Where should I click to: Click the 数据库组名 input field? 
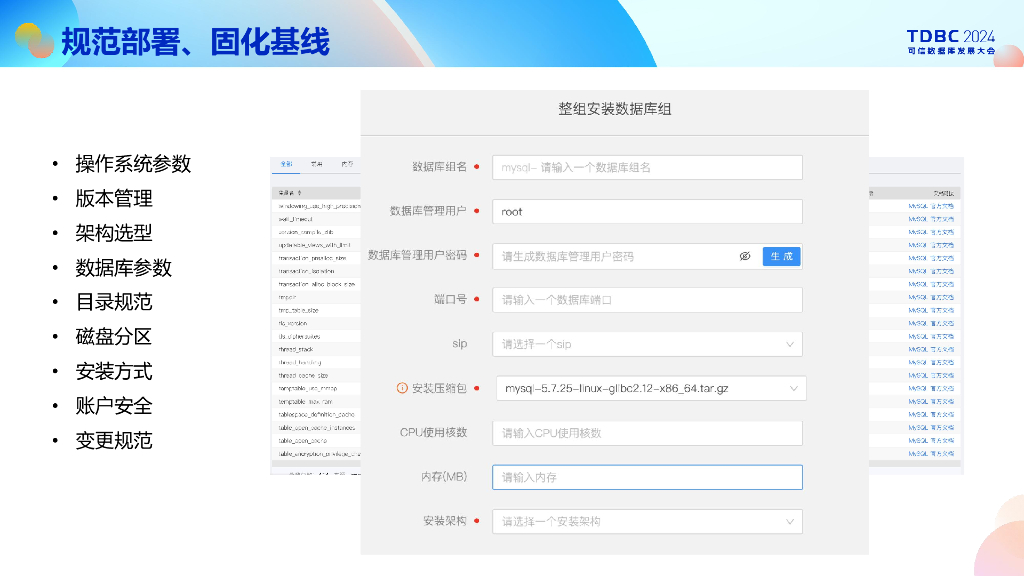[x=648, y=167]
